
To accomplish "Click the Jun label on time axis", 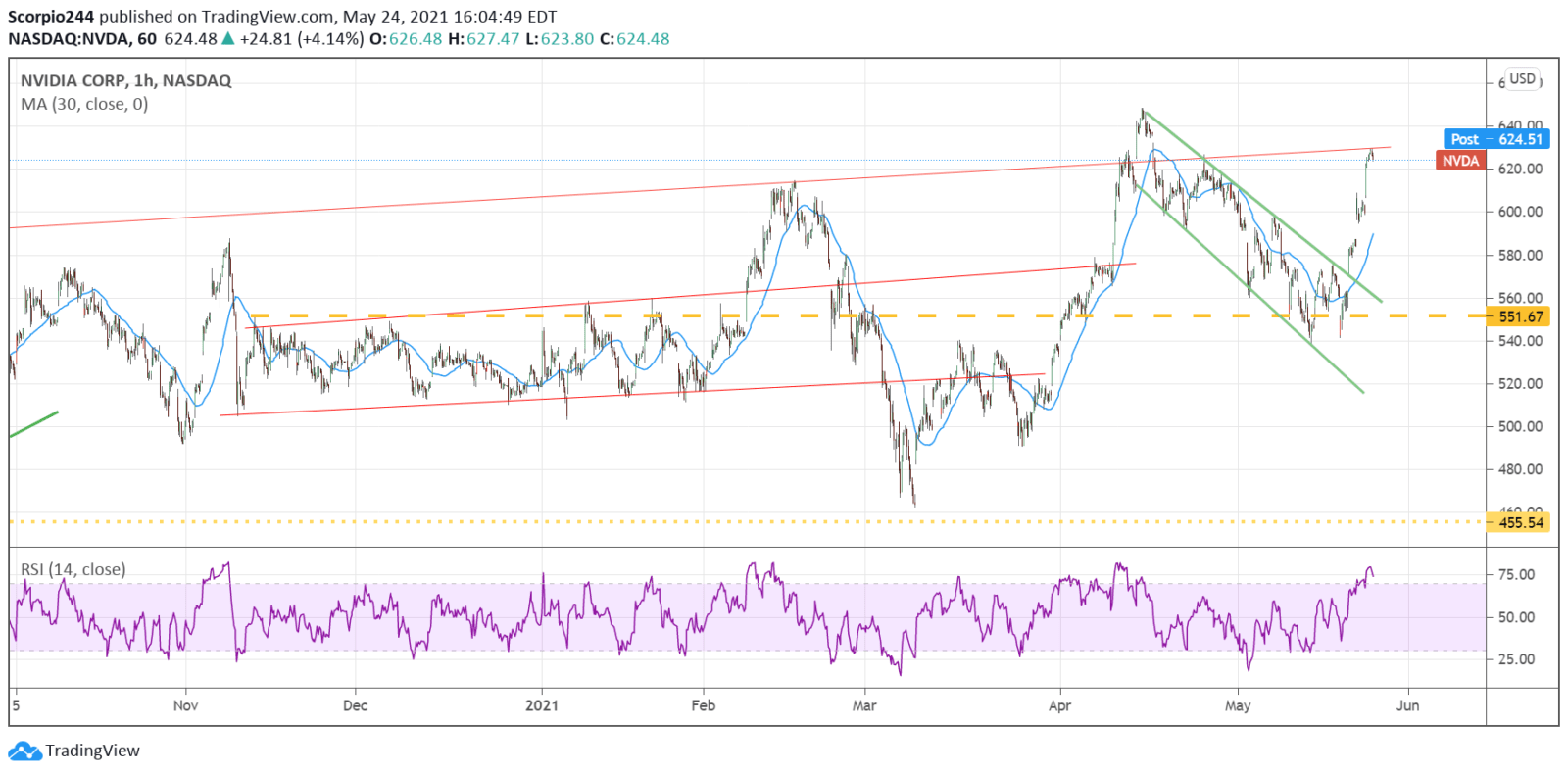I will (x=1408, y=705).
